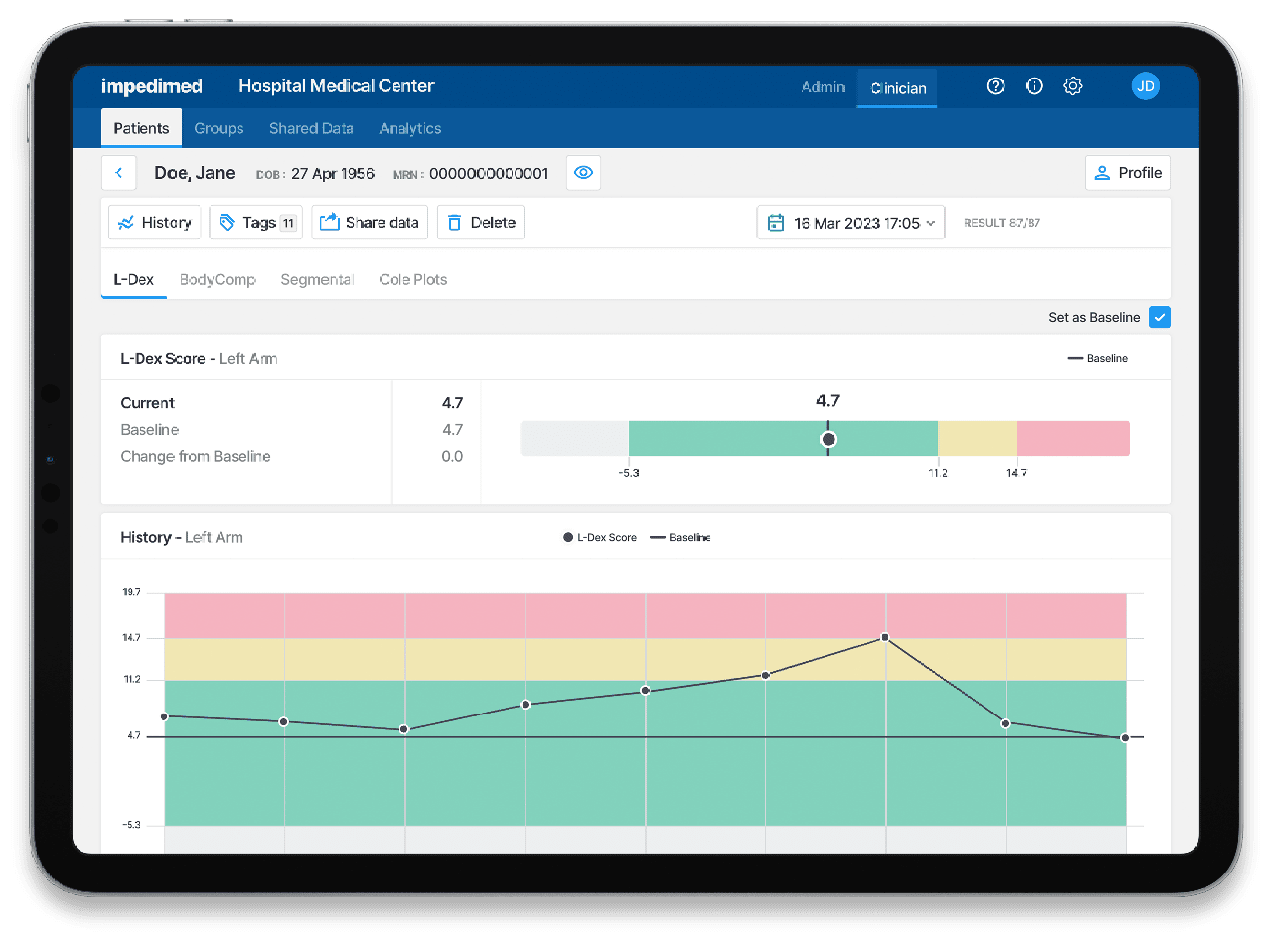
Task: Toggle the L-Dex Score legend entry in History
Action: click(600, 537)
